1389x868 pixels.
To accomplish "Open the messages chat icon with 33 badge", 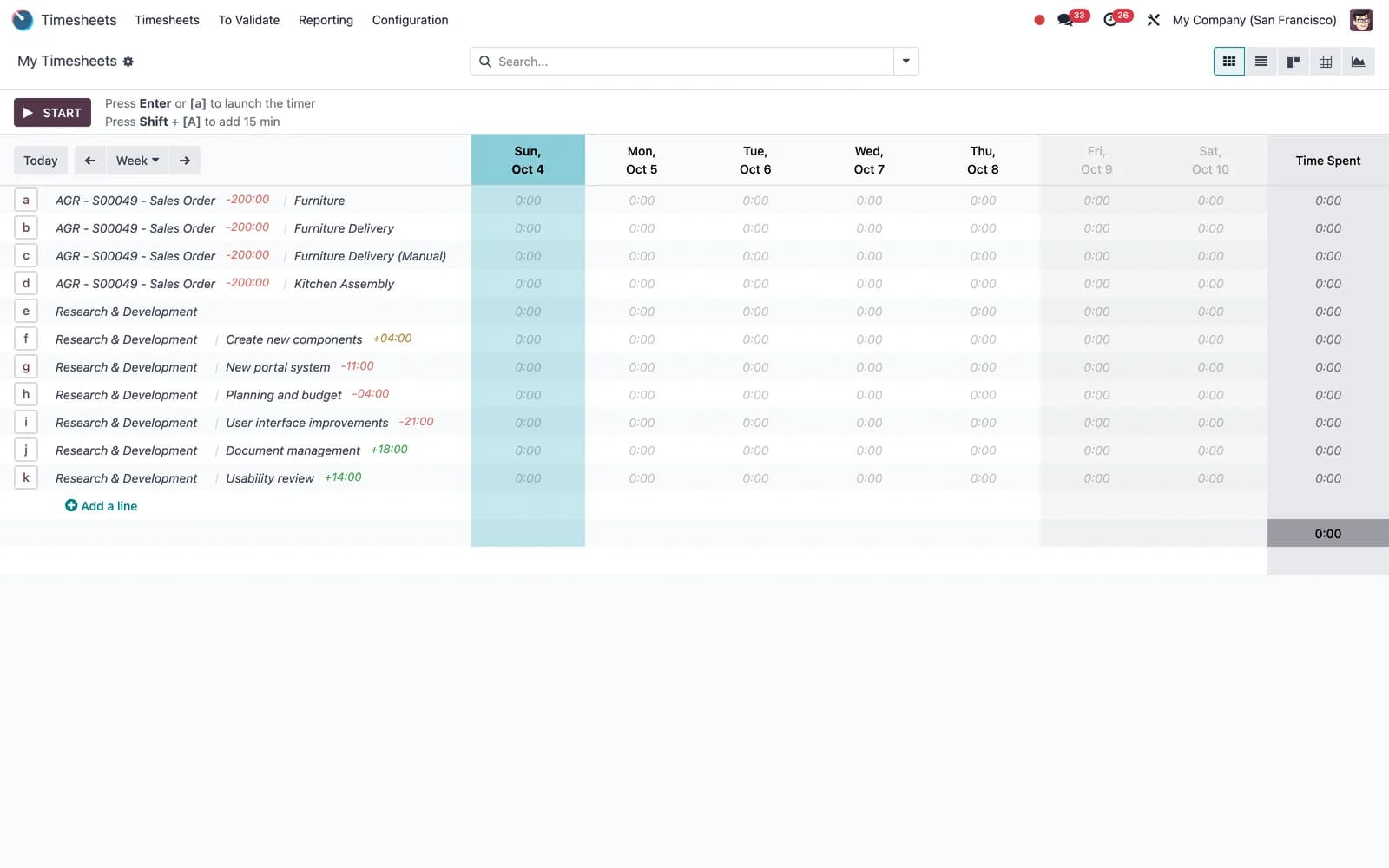I will tap(1065, 20).
